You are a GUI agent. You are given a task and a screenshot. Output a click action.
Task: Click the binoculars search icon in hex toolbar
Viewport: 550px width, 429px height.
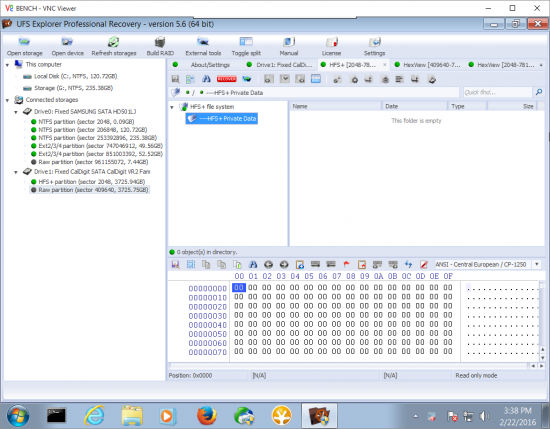click(x=253, y=264)
